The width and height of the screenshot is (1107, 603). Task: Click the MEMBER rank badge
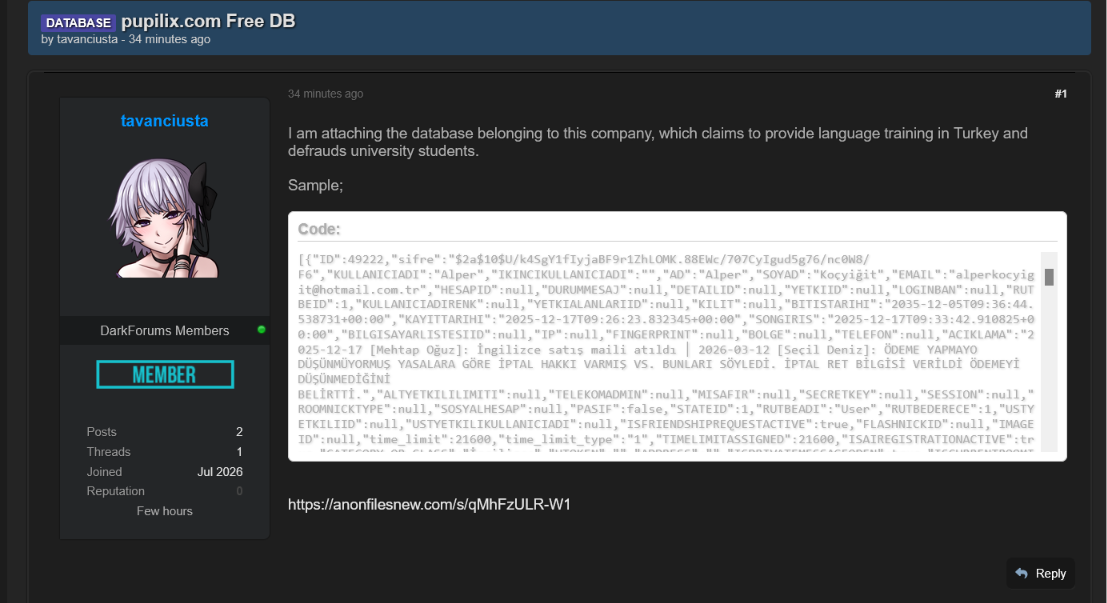pos(164,374)
